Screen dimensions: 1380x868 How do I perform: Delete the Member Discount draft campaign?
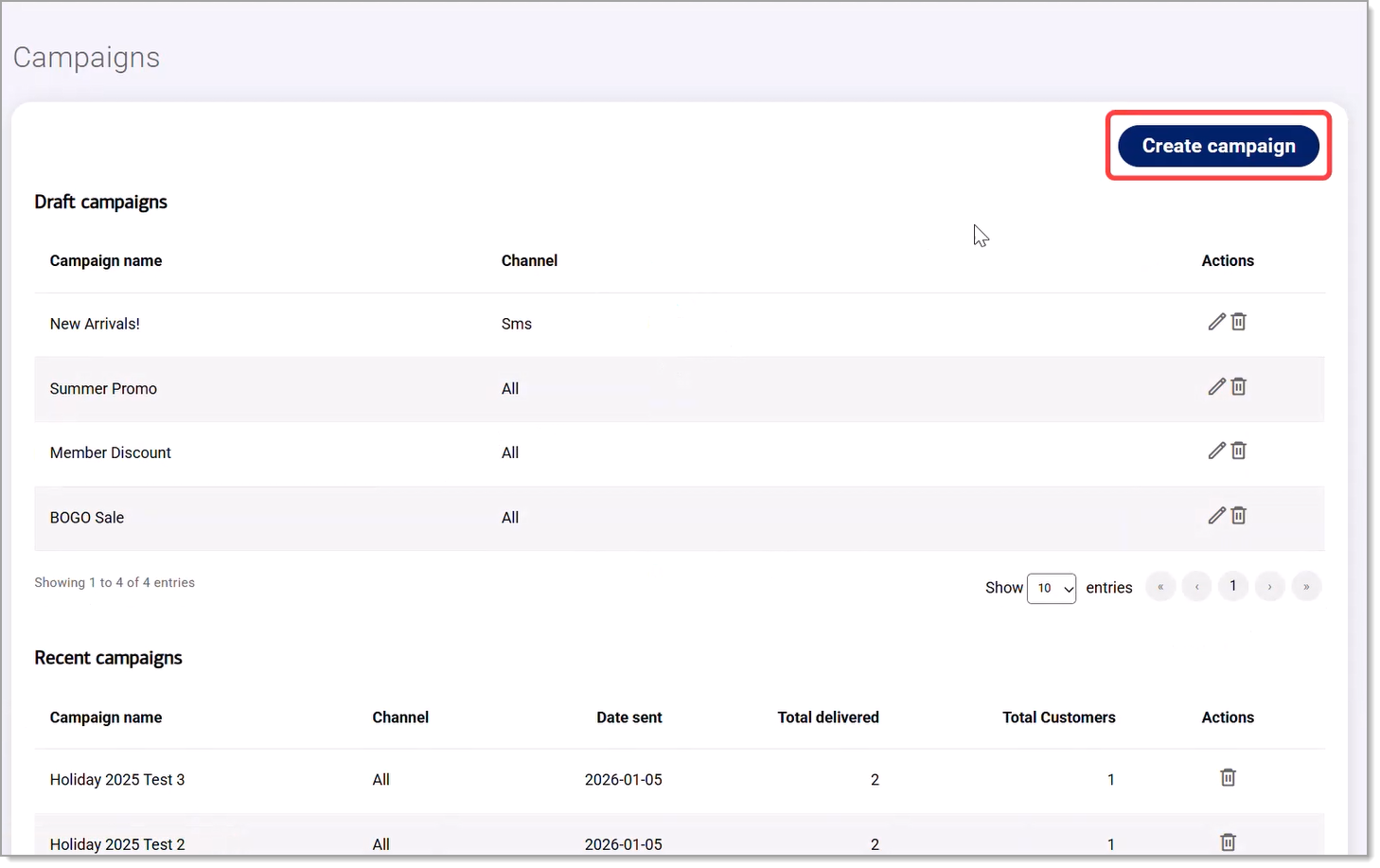point(1239,451)
